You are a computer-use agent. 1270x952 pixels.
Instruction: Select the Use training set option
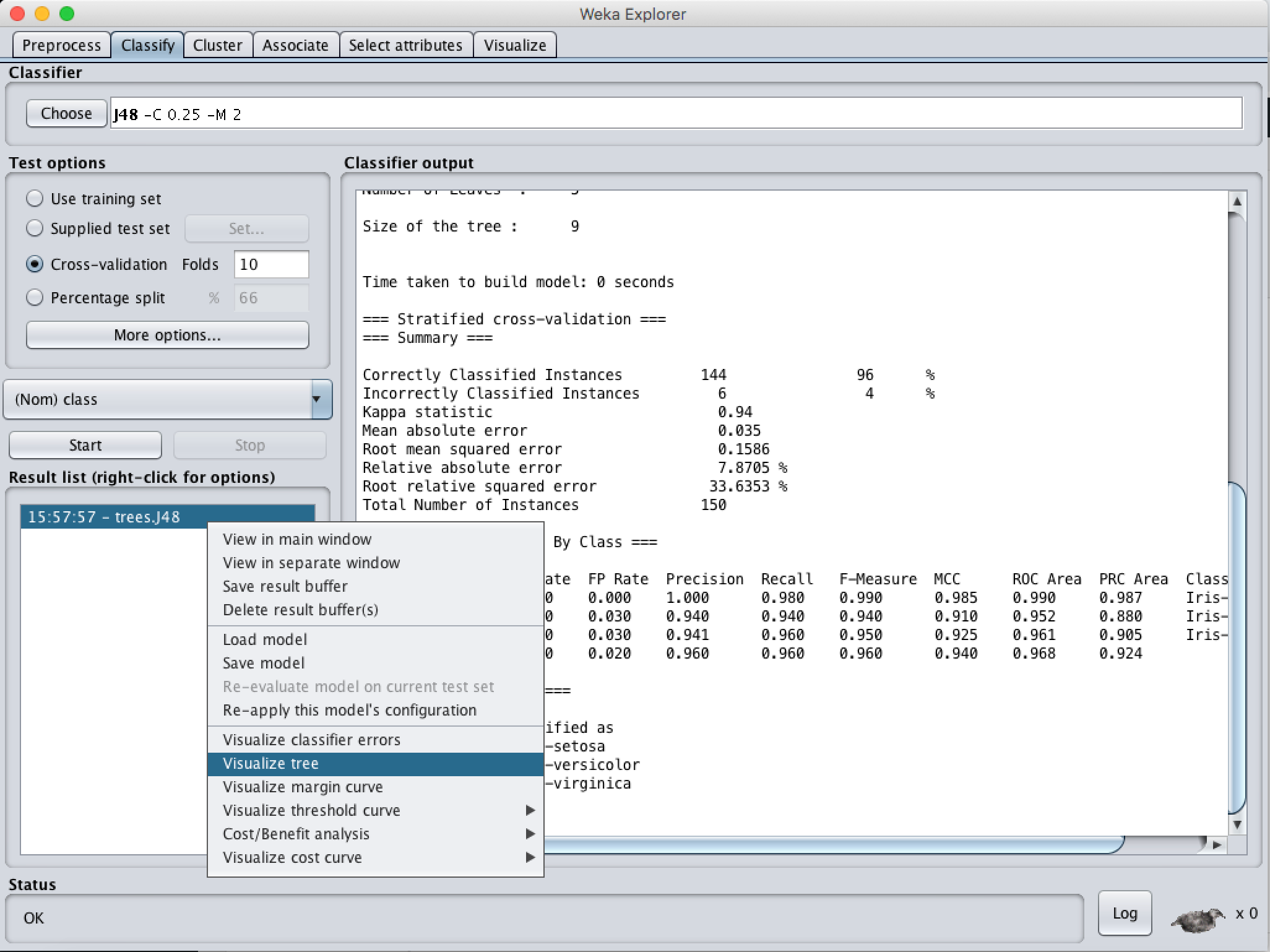click(x=35, y=199)
